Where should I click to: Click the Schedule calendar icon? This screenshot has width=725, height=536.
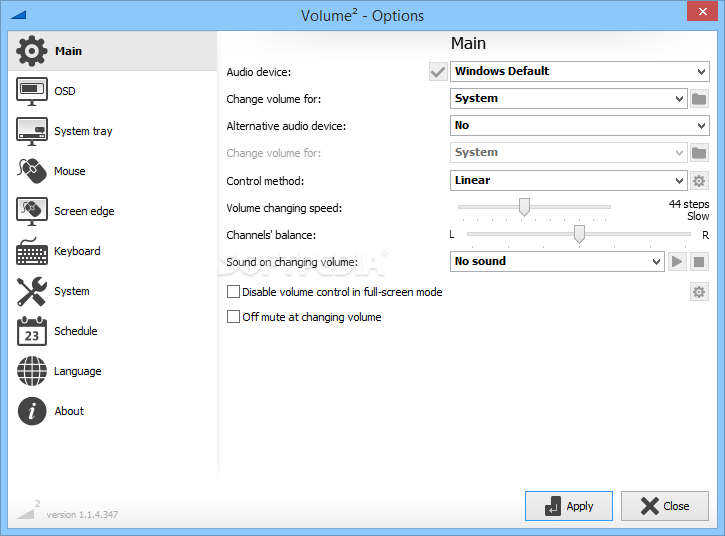[31, 331]
